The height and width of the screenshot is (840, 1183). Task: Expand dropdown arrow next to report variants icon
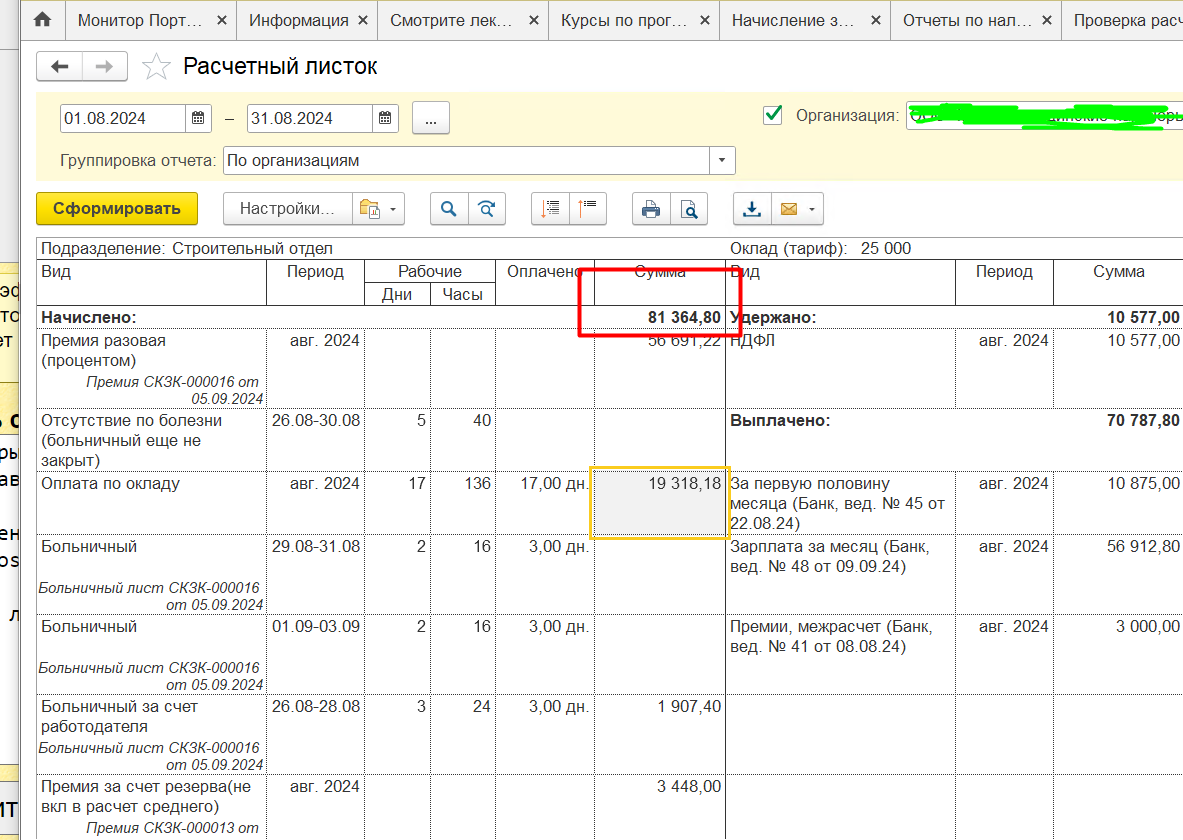(394, 209)
